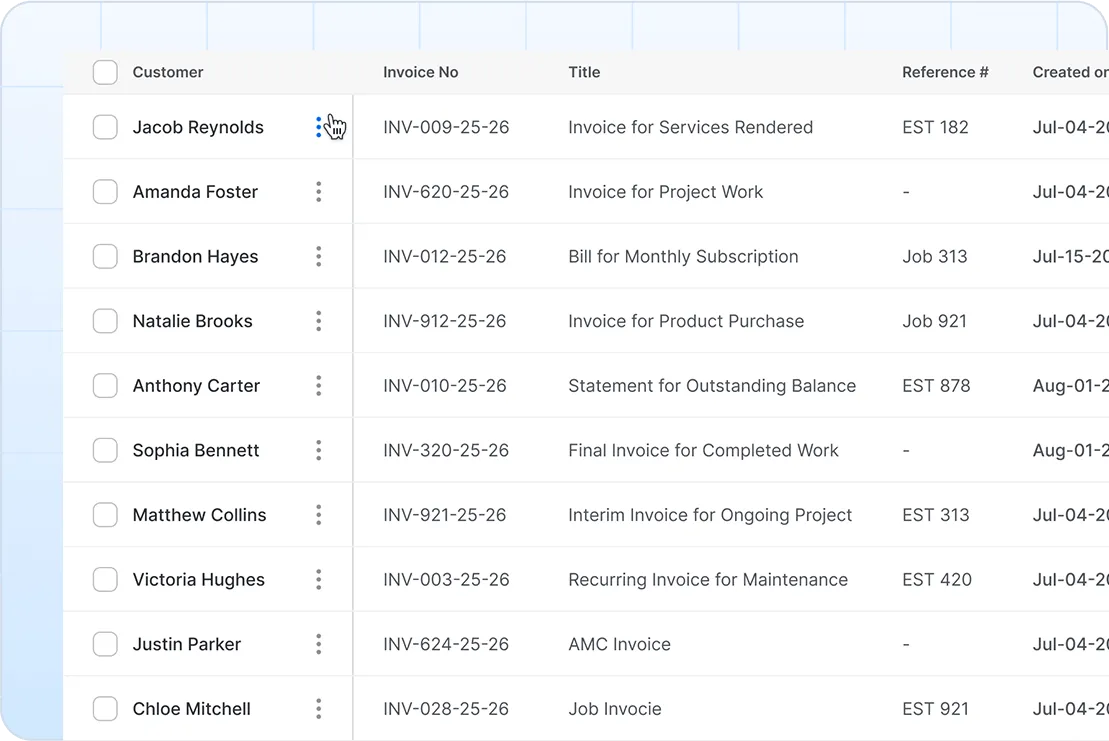
Task: Open three-dot menu for Chloe Mitchell
Action: [318, 708]
